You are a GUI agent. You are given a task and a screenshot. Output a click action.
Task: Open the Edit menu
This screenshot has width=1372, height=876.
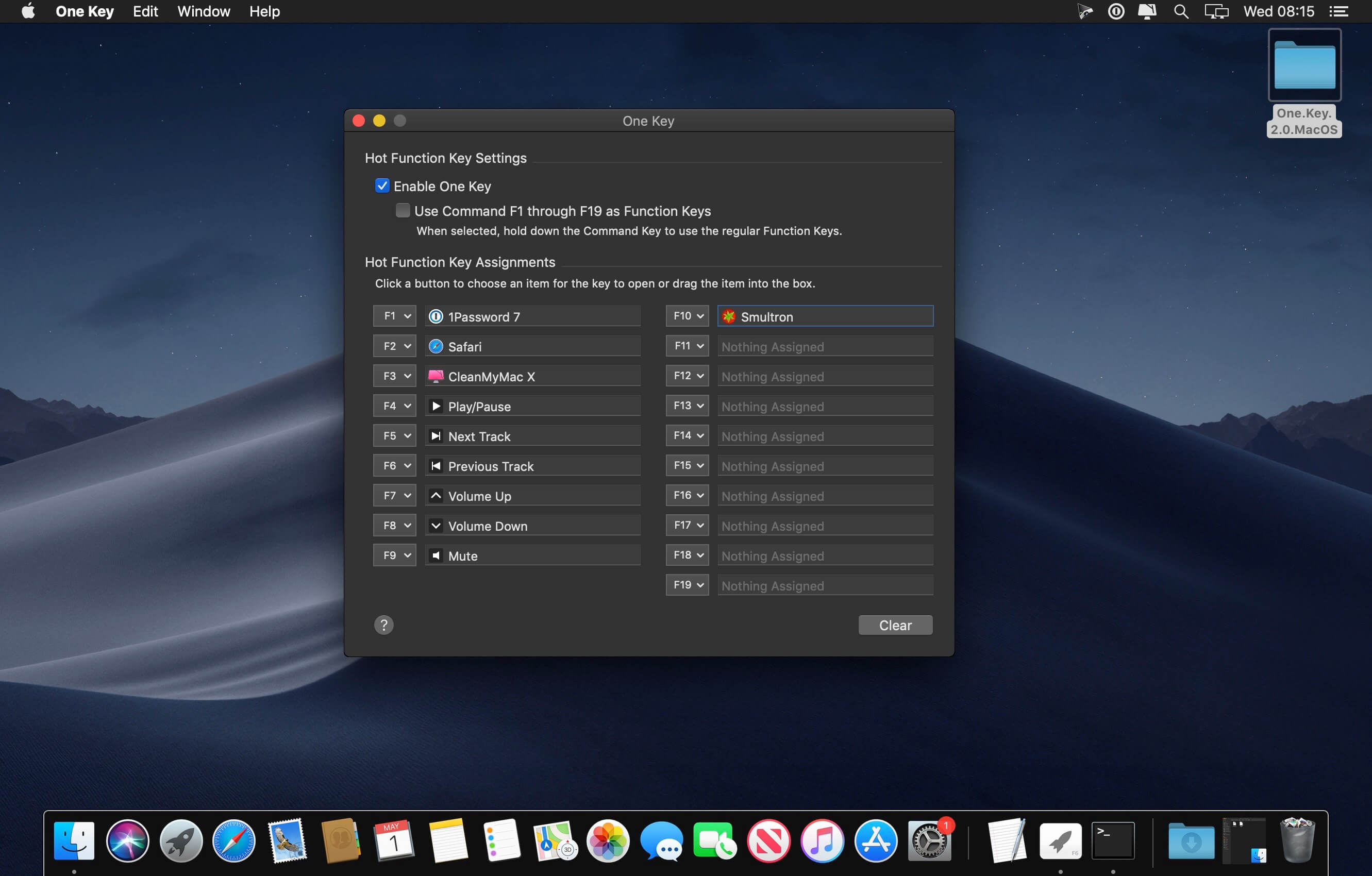(x=145, y=11)
